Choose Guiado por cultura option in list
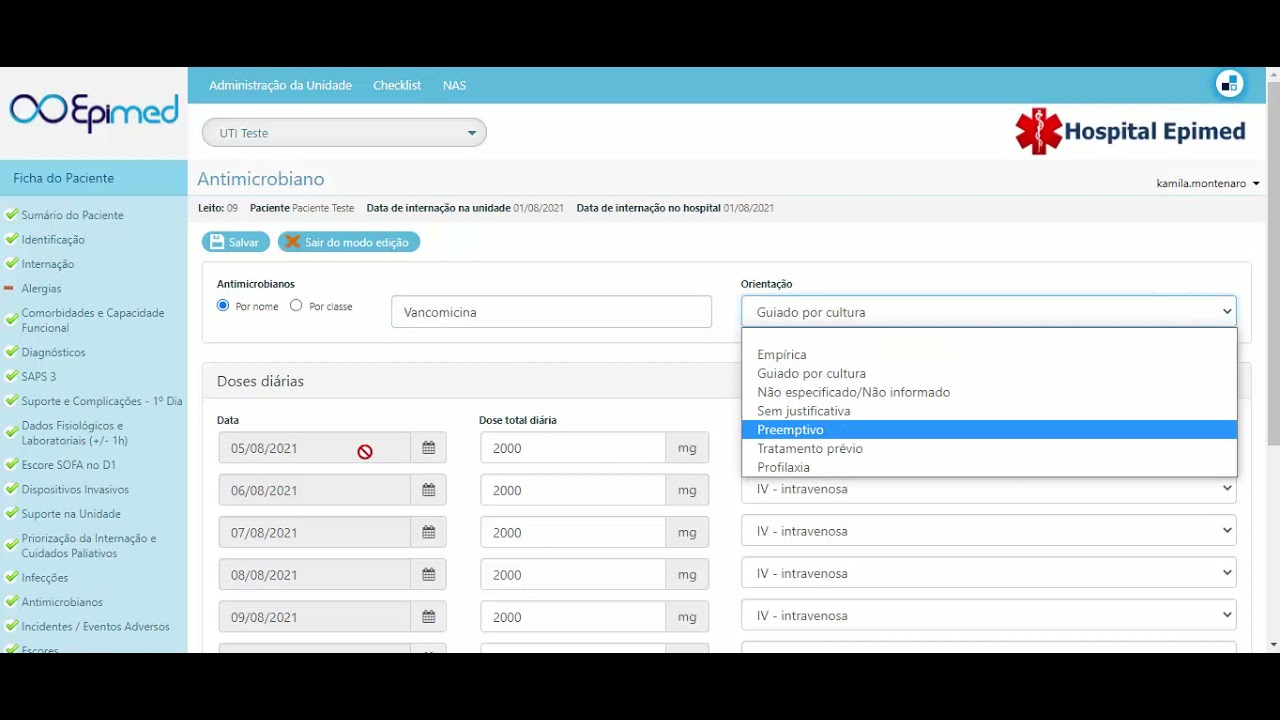This screenshot has height=720, width=1280. (x=989, y=373)
